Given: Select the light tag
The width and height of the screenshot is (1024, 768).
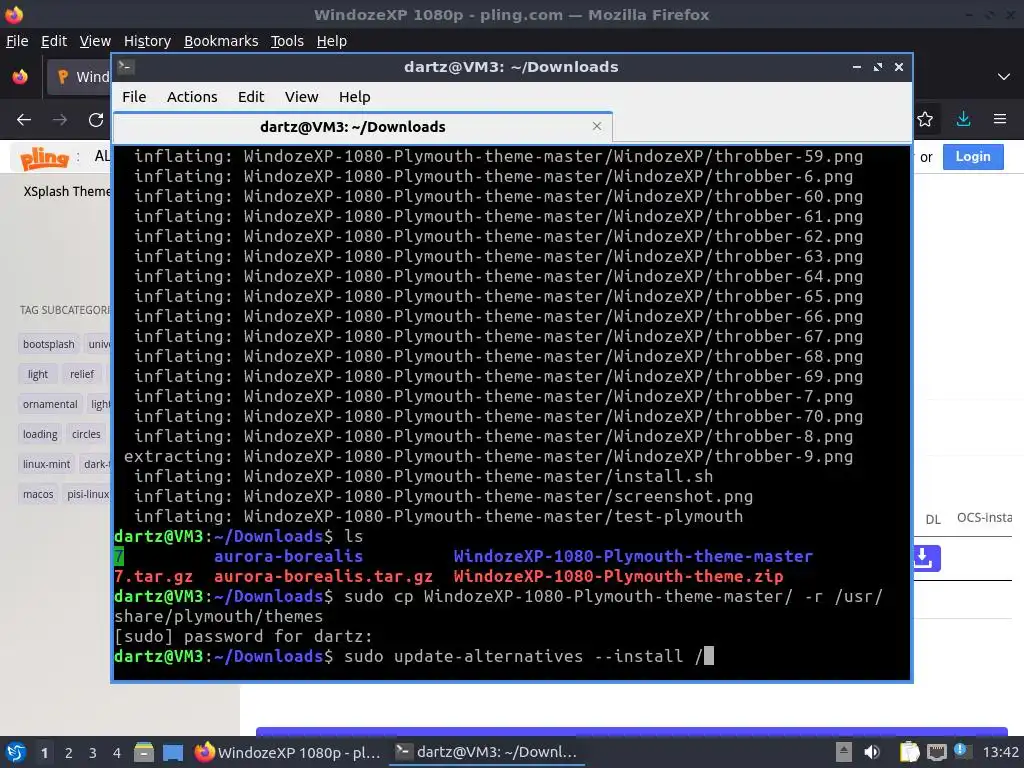Looking at the screenshot, I should [37, 374].
